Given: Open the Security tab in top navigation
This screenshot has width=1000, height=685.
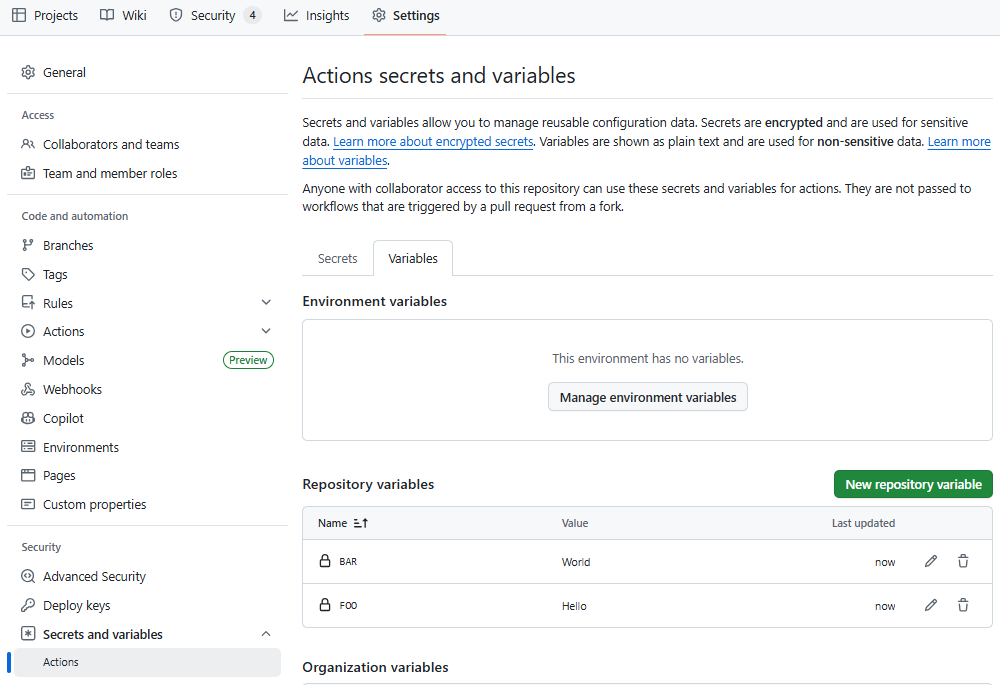Looking at the screenshot, I should click(213, 16).
